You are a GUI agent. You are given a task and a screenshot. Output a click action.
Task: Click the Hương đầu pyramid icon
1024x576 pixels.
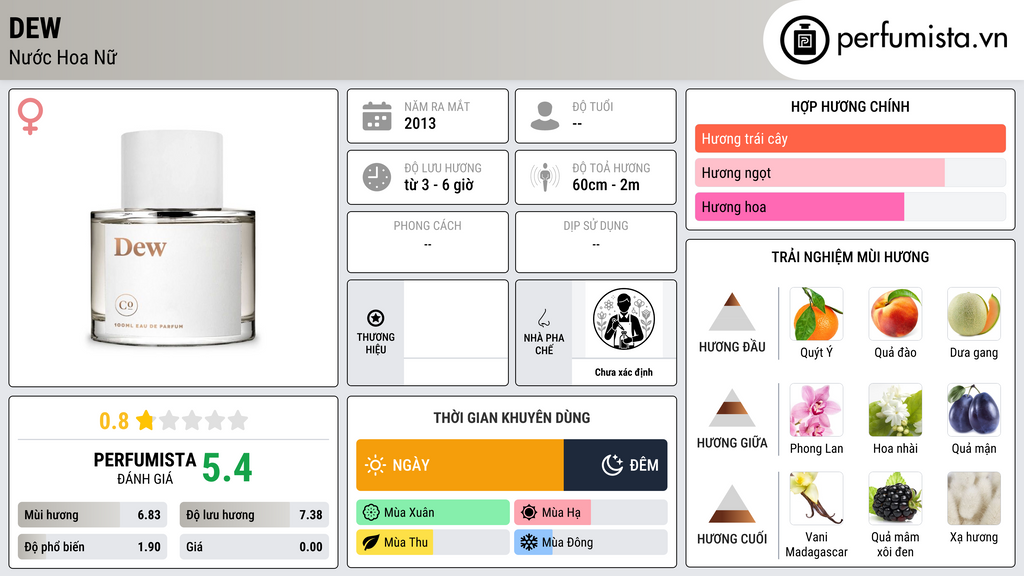732,312
